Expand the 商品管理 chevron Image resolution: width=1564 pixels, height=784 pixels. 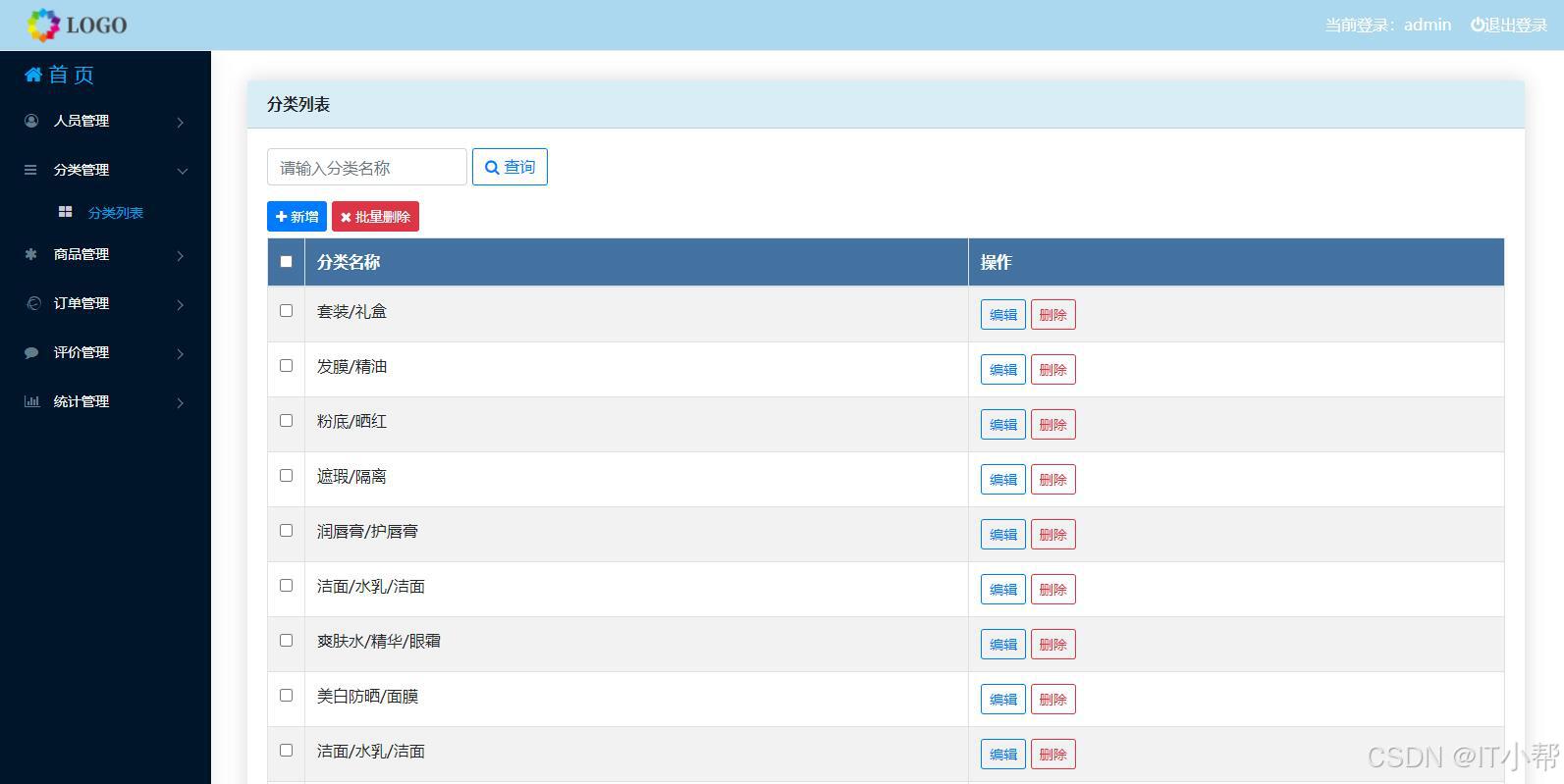coord(181,255)
